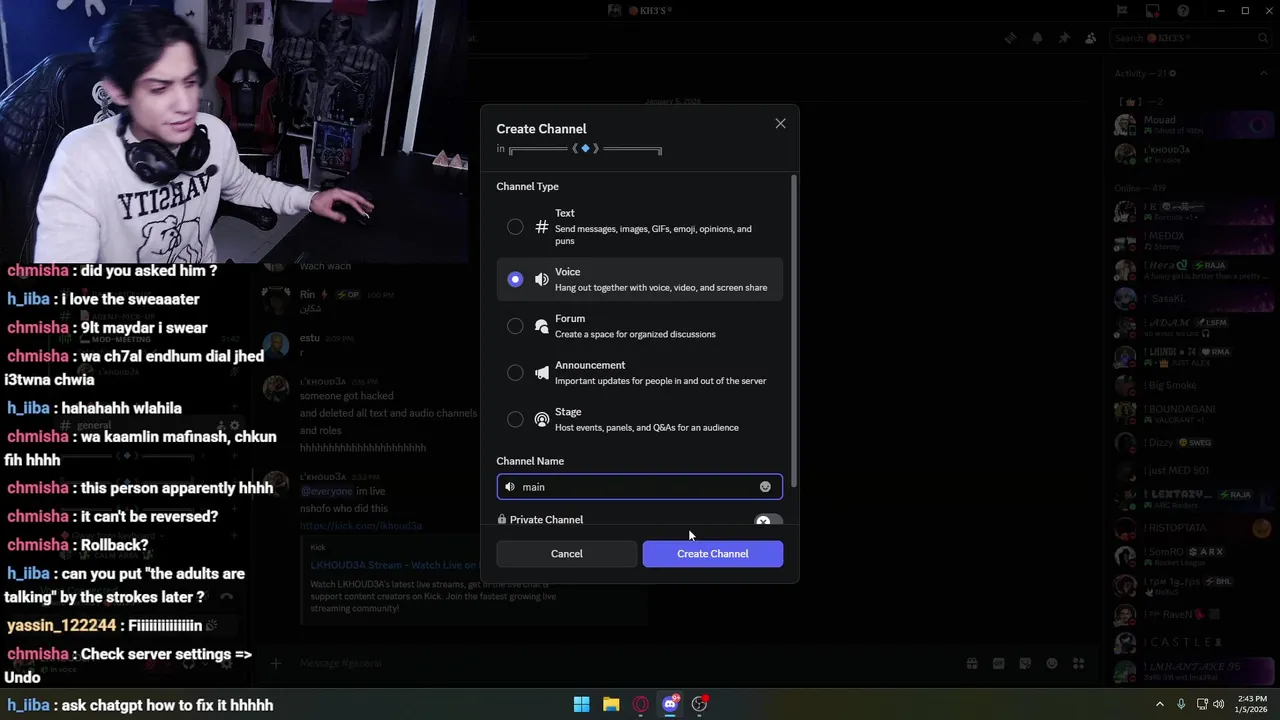Image resolution: width=1280 pixels, height=720 pixels.
Task: Open member ! C A S T L E
Action: tap(1190, 642)
